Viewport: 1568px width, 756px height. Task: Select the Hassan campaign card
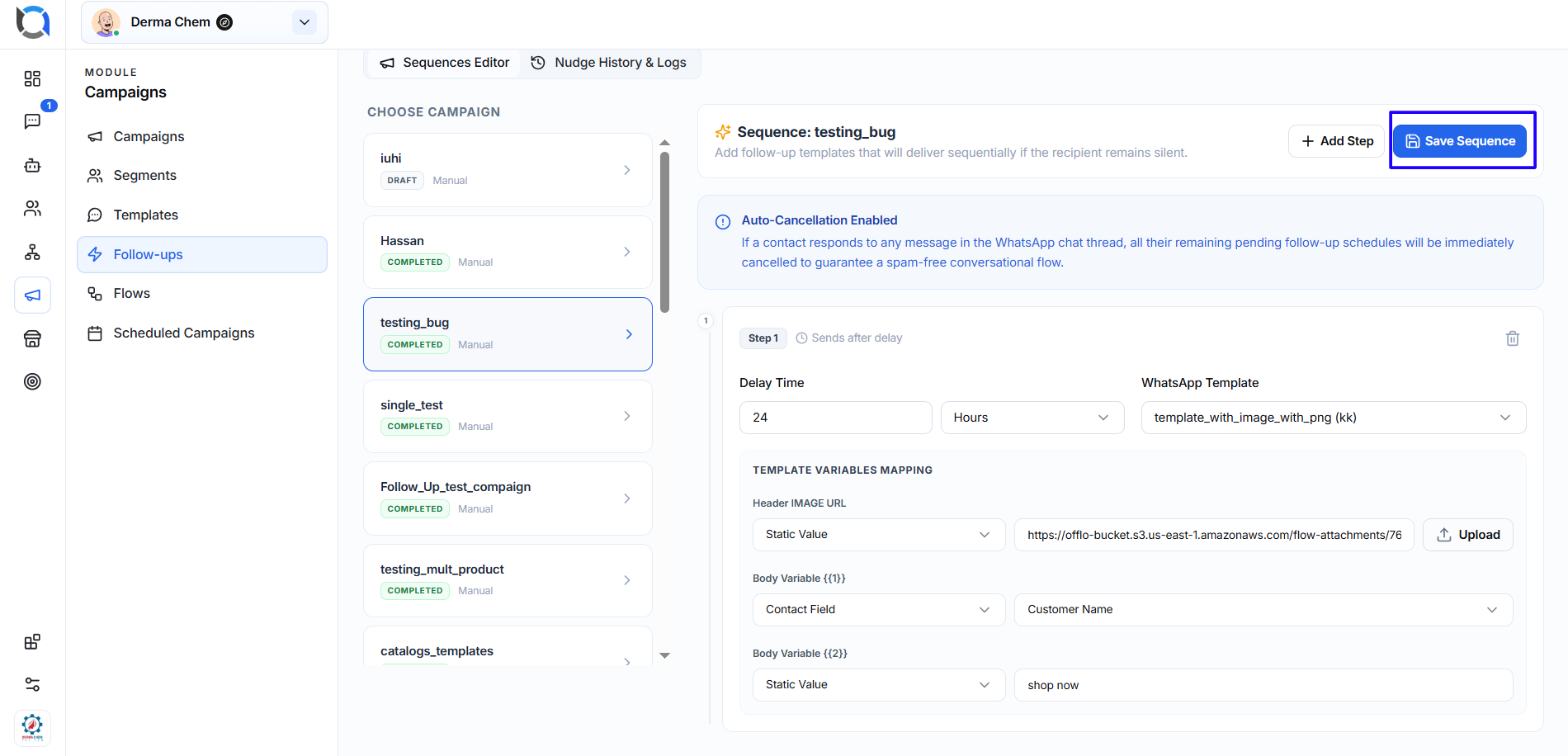508,252
